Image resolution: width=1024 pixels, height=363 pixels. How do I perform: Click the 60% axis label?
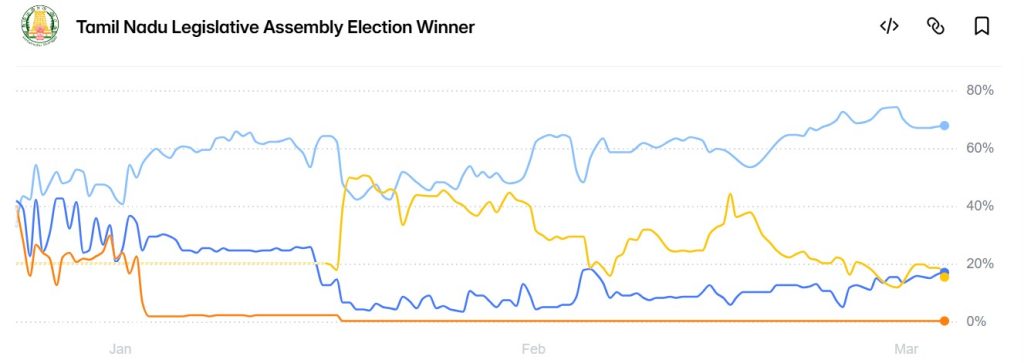coord(980,148)
